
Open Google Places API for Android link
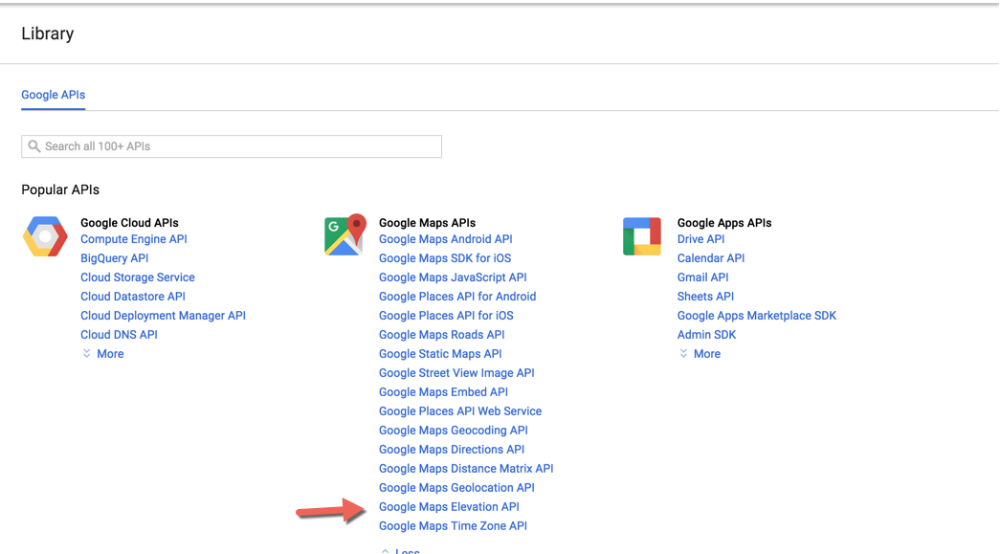point(457,296)
